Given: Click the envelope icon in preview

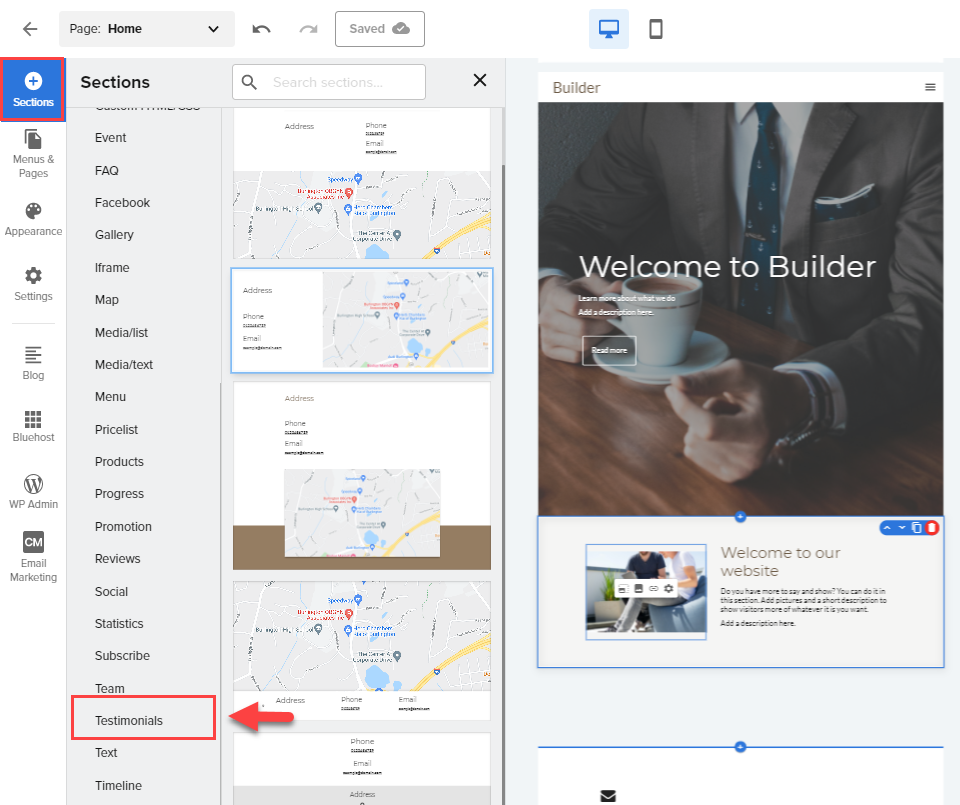Looking at the screenshot, I should pos(608,796).
